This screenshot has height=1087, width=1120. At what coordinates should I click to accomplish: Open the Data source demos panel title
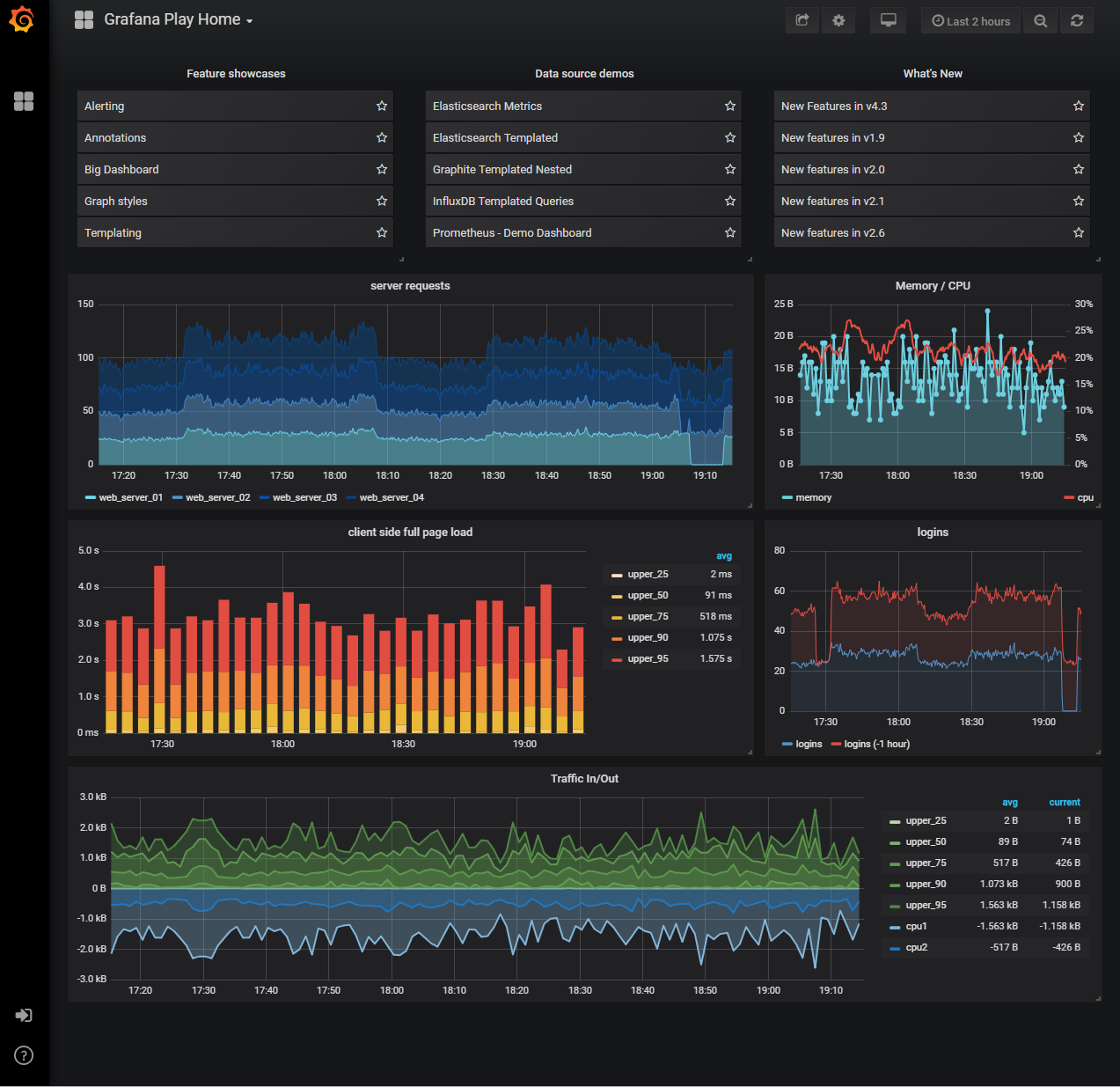click(584, 74)
